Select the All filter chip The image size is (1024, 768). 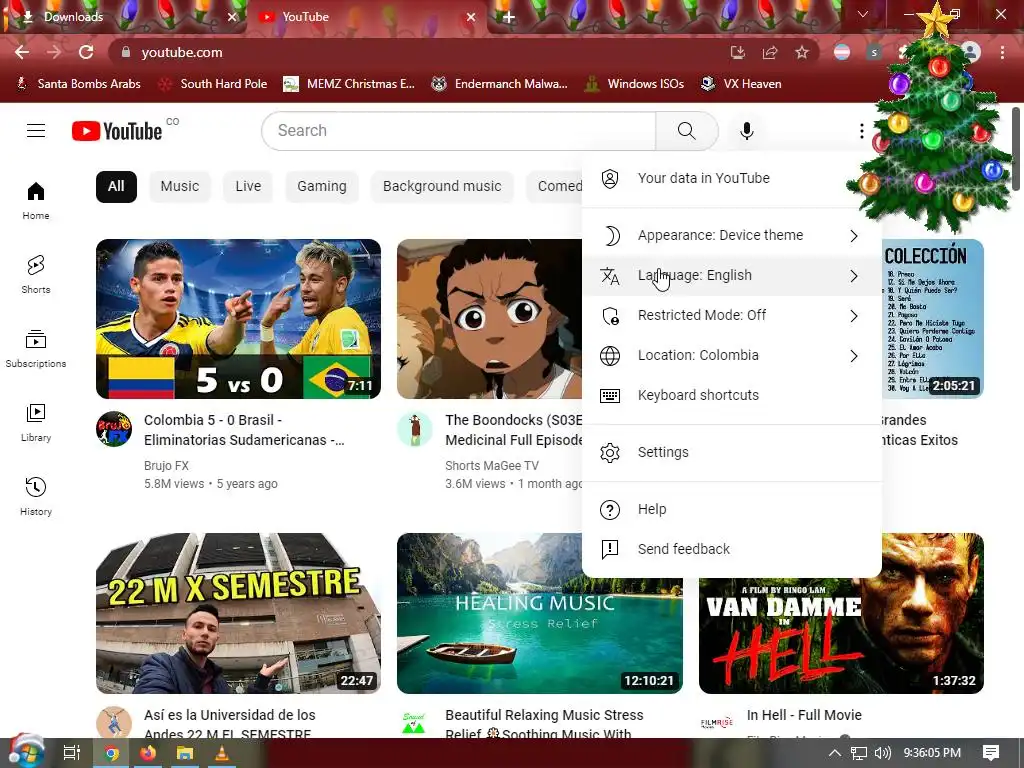tap(116, 186)
